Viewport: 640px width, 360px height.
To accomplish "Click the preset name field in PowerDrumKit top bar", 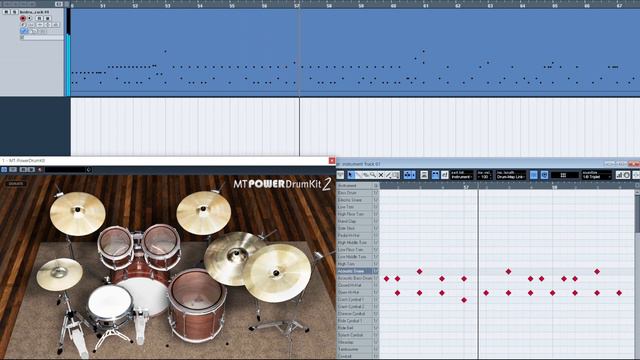I will (65, 169).
